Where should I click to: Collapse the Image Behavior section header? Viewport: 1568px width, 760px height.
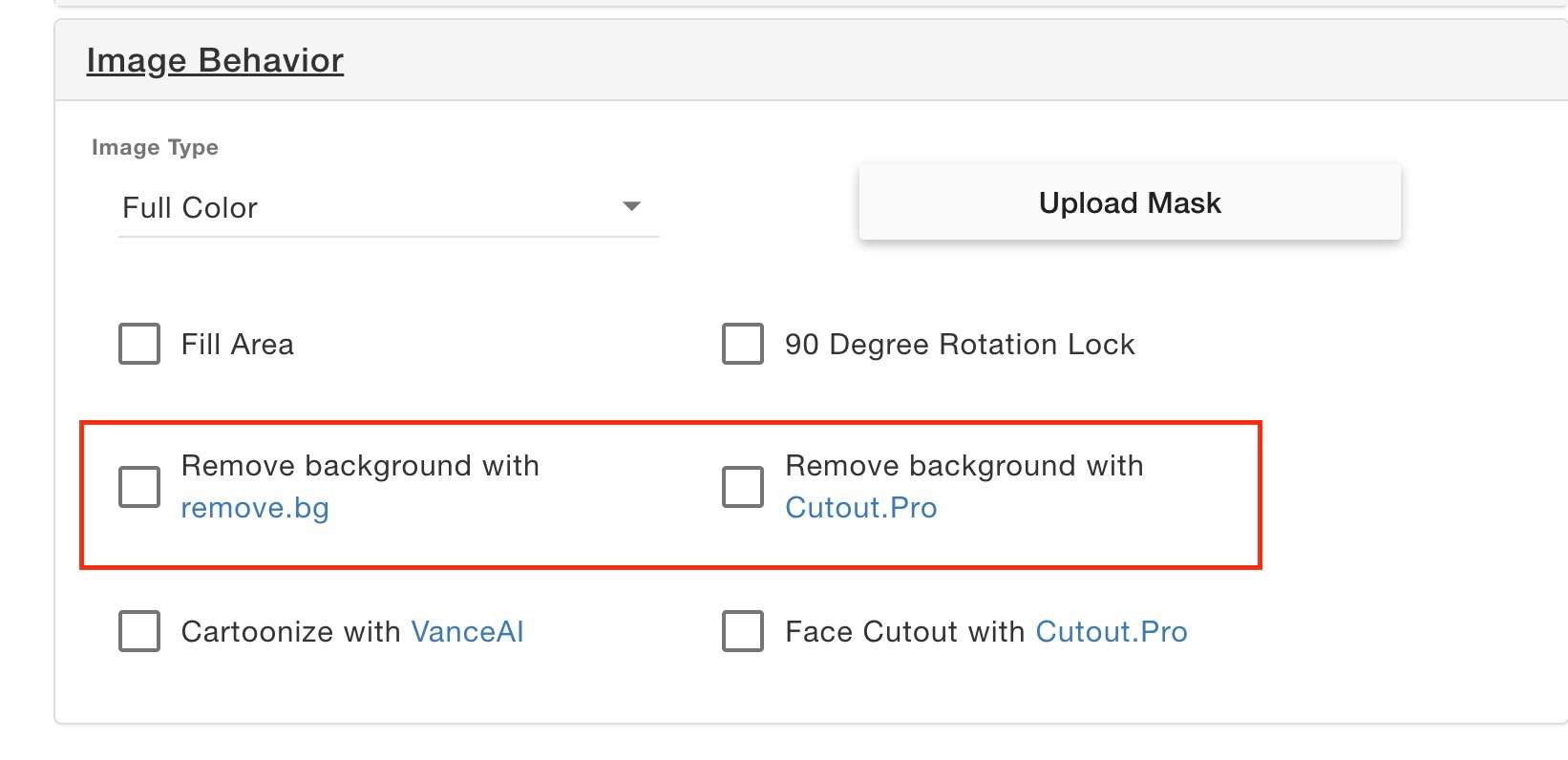tap(215, 60)
